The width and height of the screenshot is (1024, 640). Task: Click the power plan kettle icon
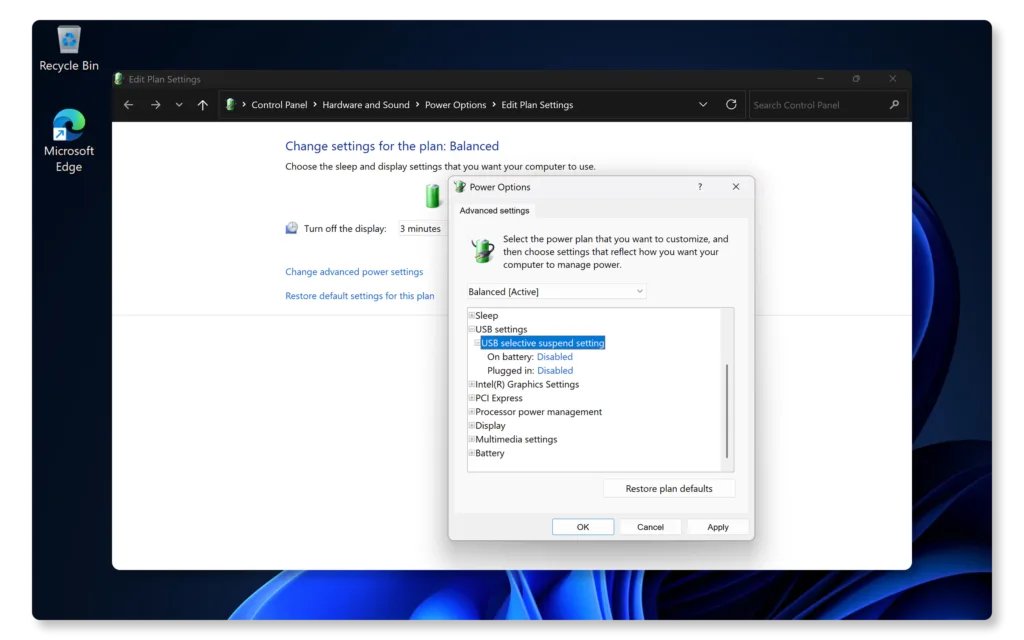click(483, 251)
